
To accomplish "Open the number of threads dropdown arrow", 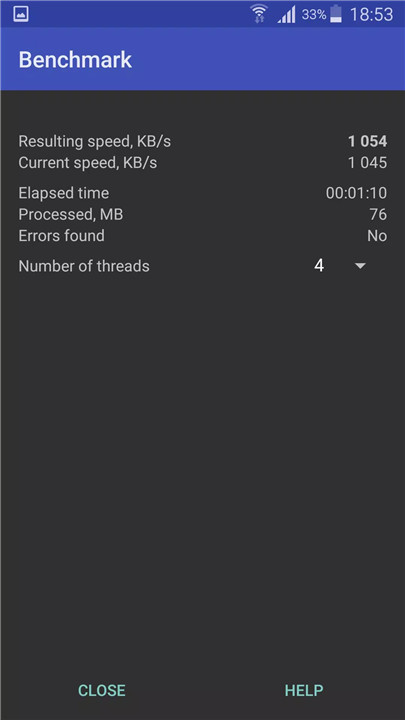I will tap(360, 266).
